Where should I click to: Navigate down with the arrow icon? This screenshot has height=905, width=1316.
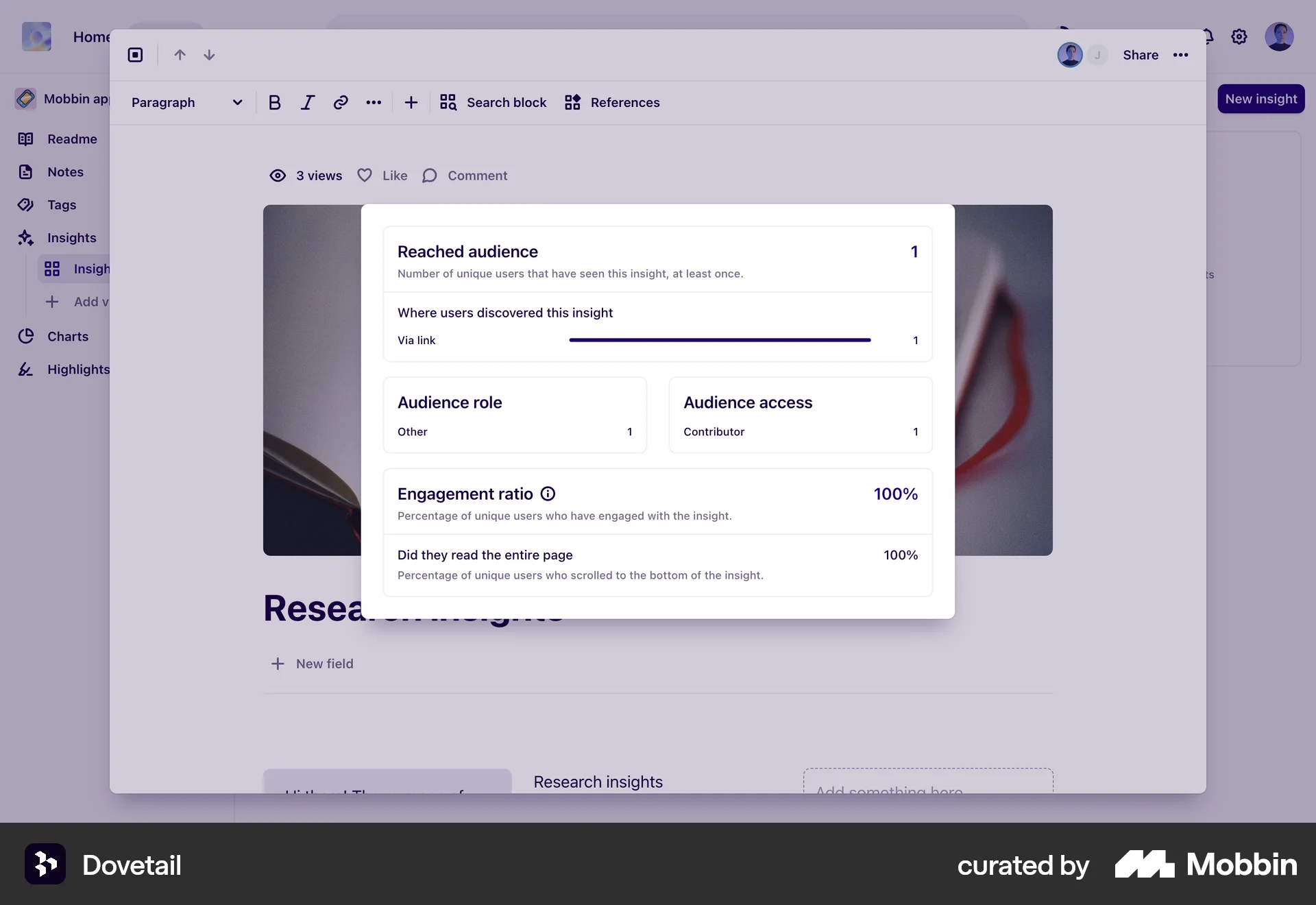(209, 55)
